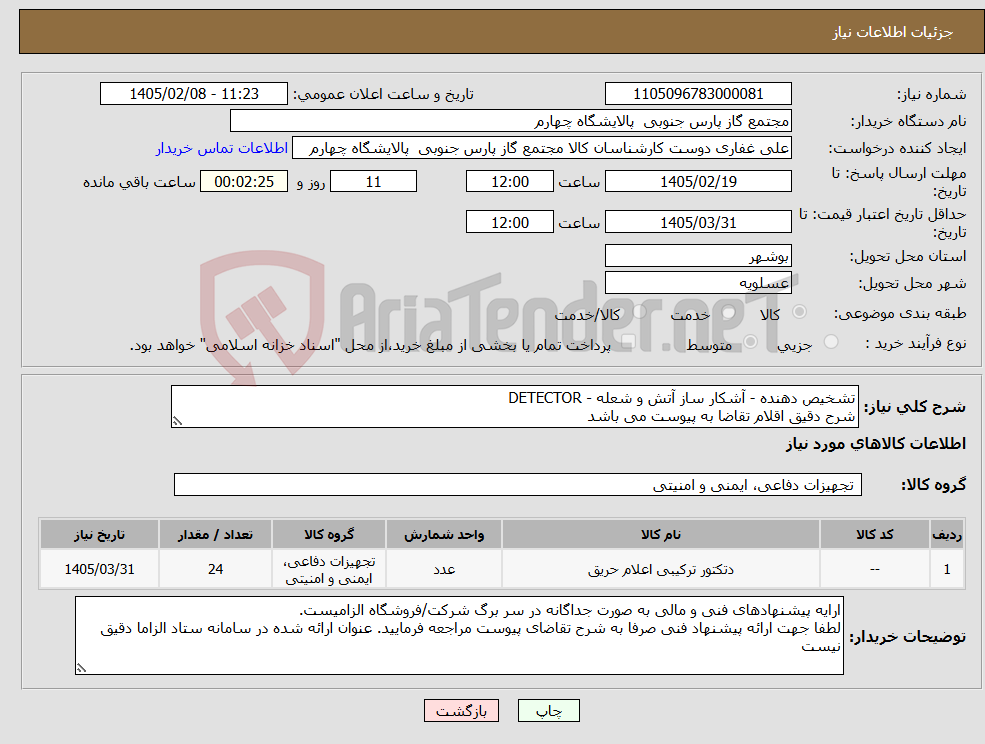This screenshot has height=744, width=985.
Task: Click heading اطلاعات کالاهای مورد نیاز
Action: click(876, 444)
